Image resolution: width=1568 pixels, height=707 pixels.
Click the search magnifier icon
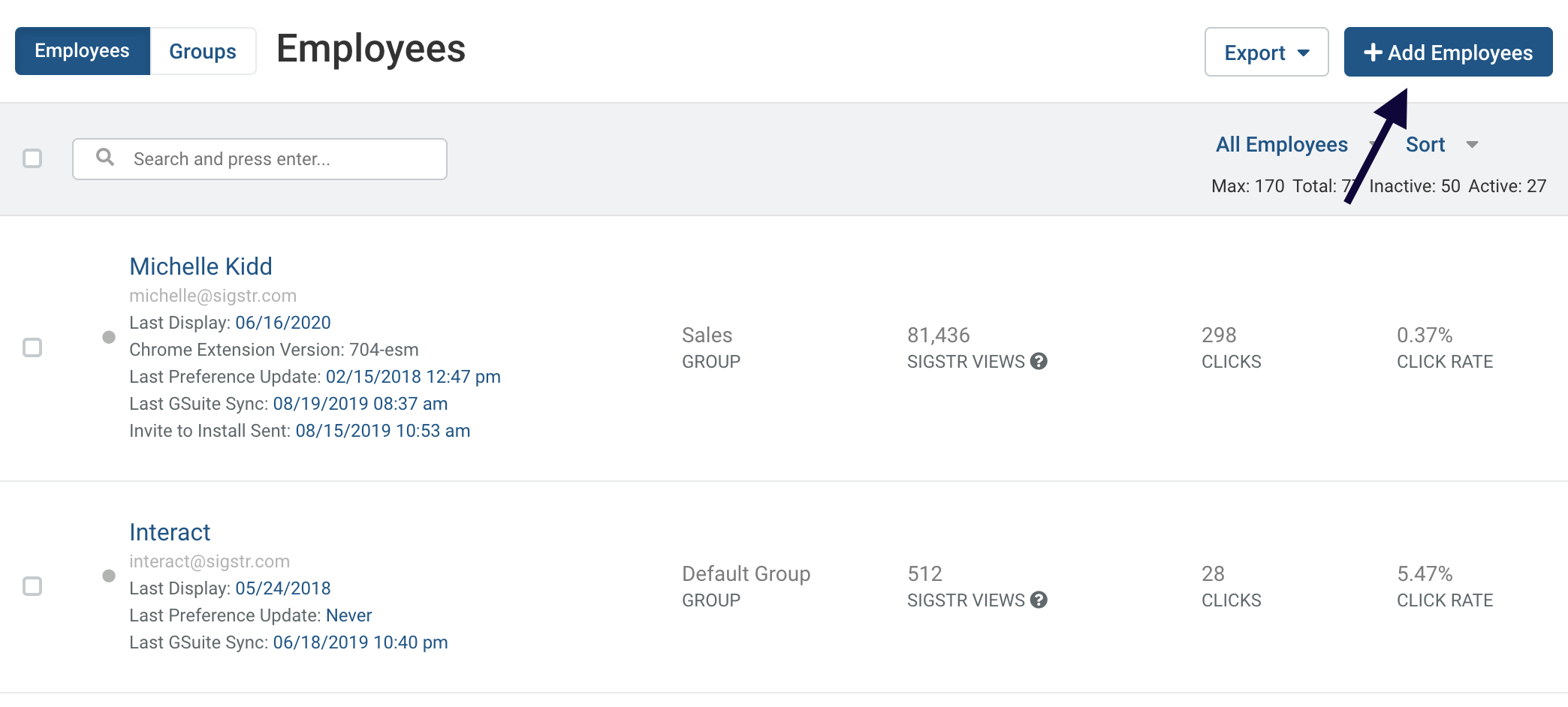(x=105, y=157)
